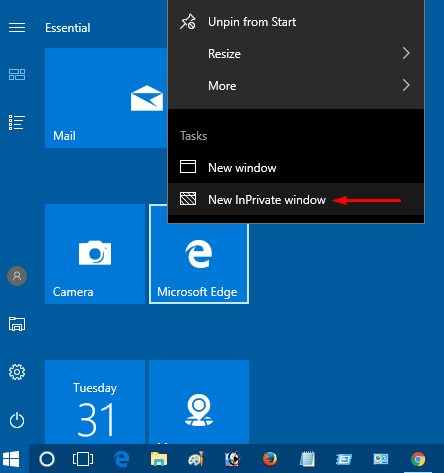Choose New window task

[x=296, y=167]
